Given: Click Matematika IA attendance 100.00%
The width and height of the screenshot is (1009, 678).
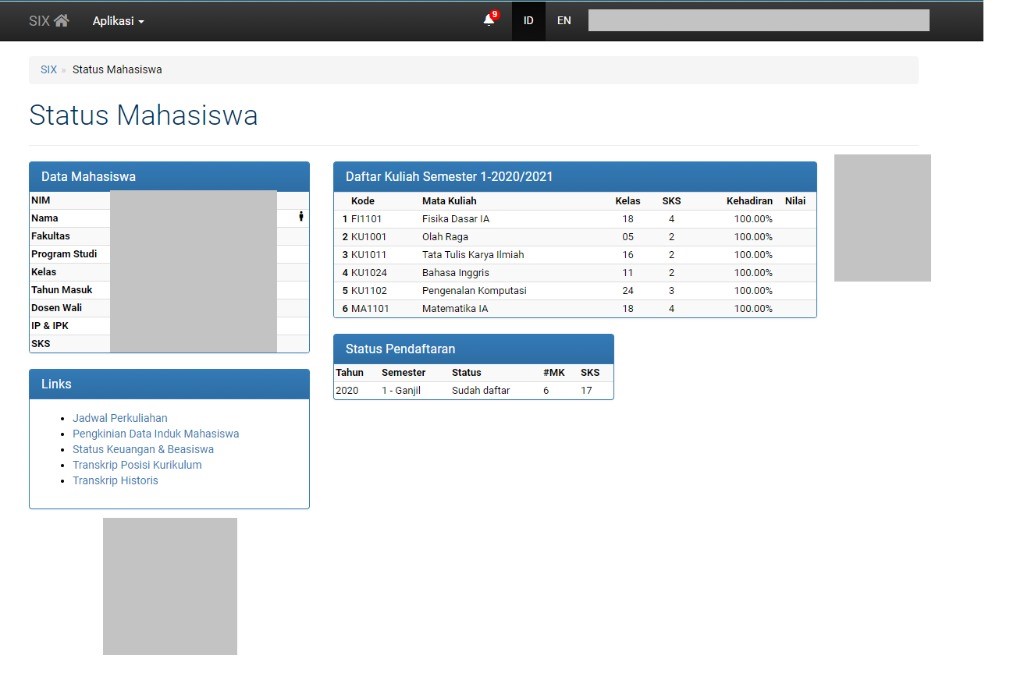Looking at the screenshot, I should pyautogui.click(x=753, y=309).
